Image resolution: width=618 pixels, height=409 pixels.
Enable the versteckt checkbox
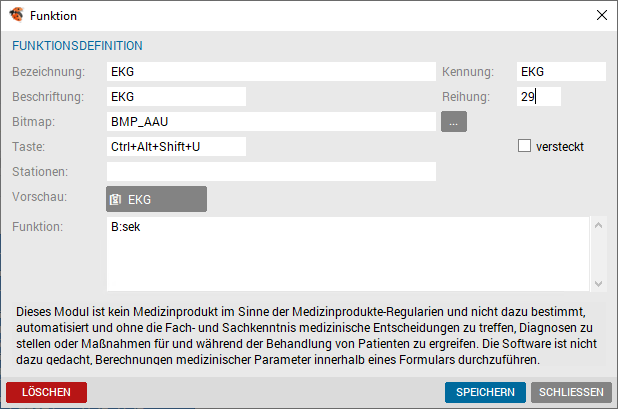pos(524,146)
